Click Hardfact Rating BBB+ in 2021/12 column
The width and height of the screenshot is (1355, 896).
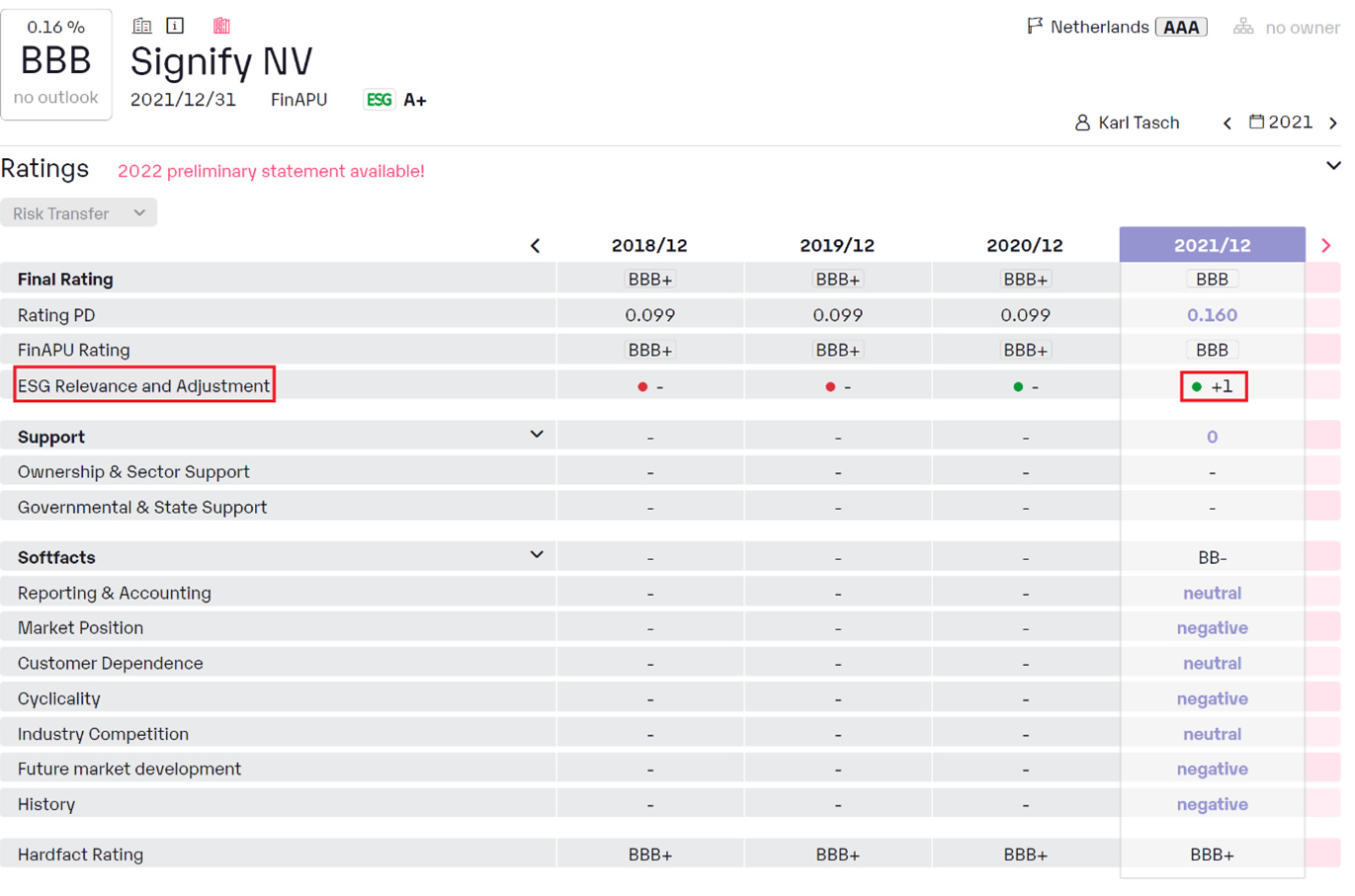1213,855
